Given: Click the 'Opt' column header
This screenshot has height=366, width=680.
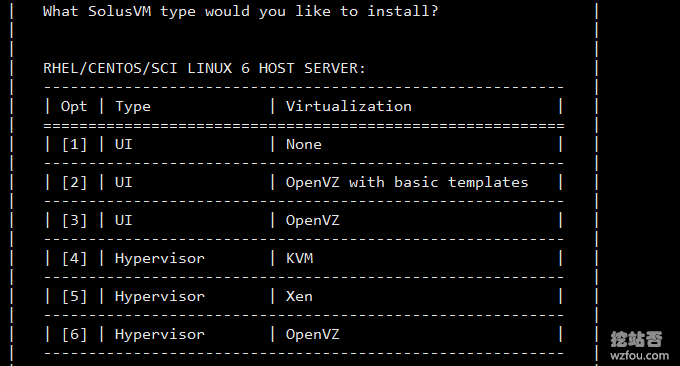Looking at the screenshot, I should [x=74, y=107].
